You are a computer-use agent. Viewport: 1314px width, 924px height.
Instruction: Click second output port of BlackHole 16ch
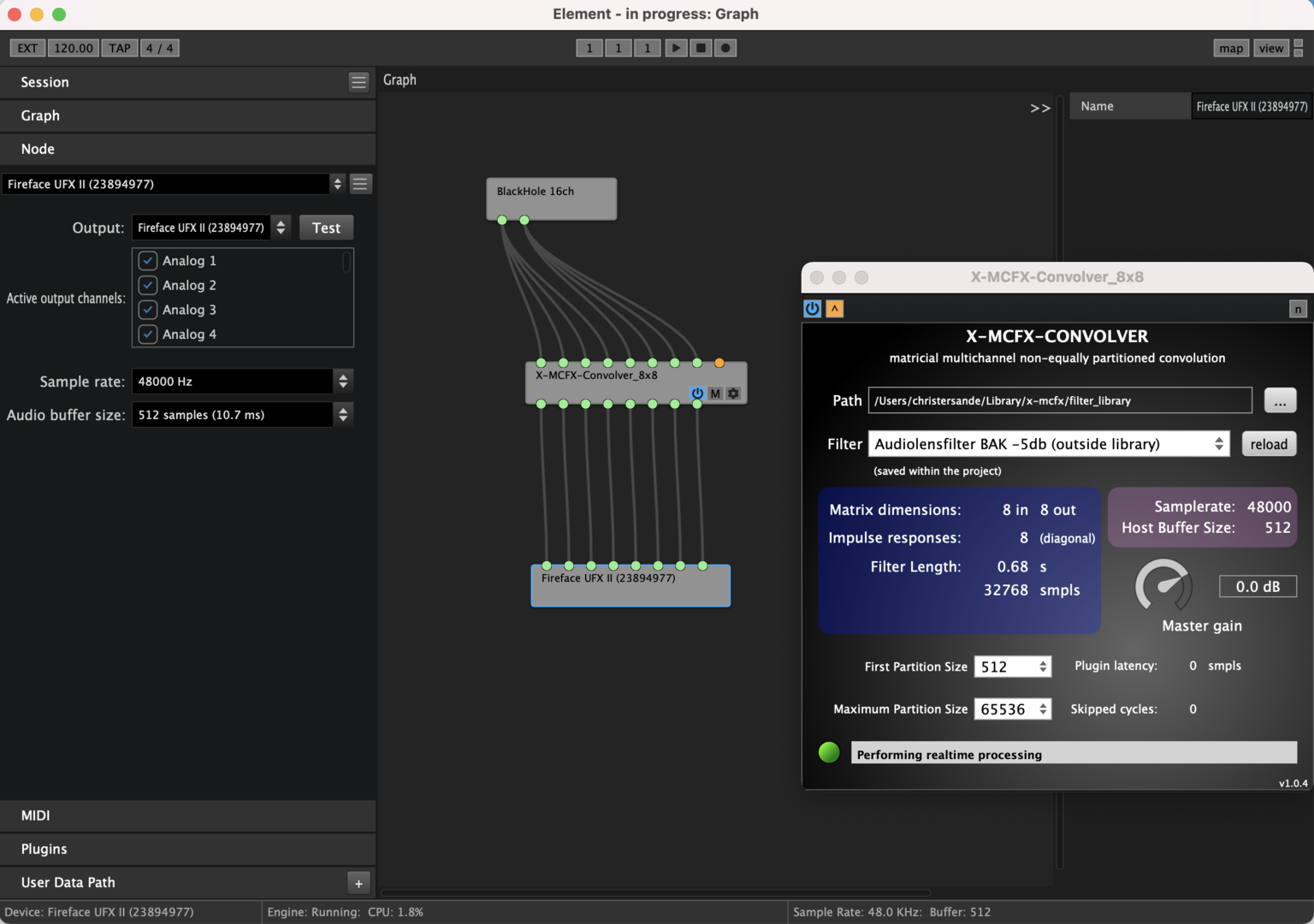tap(524, 221)
